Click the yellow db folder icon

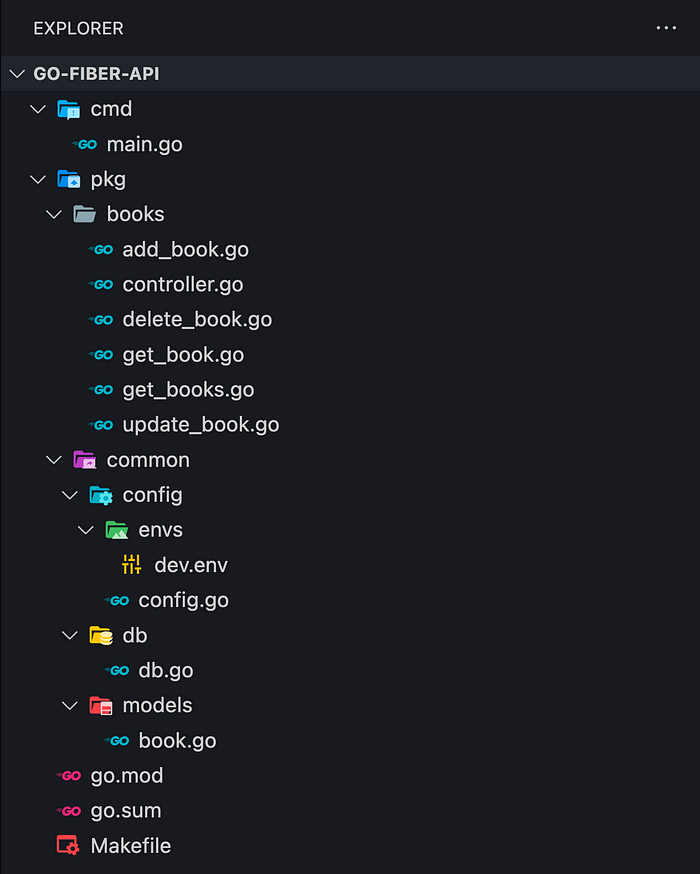coord(101,635)
